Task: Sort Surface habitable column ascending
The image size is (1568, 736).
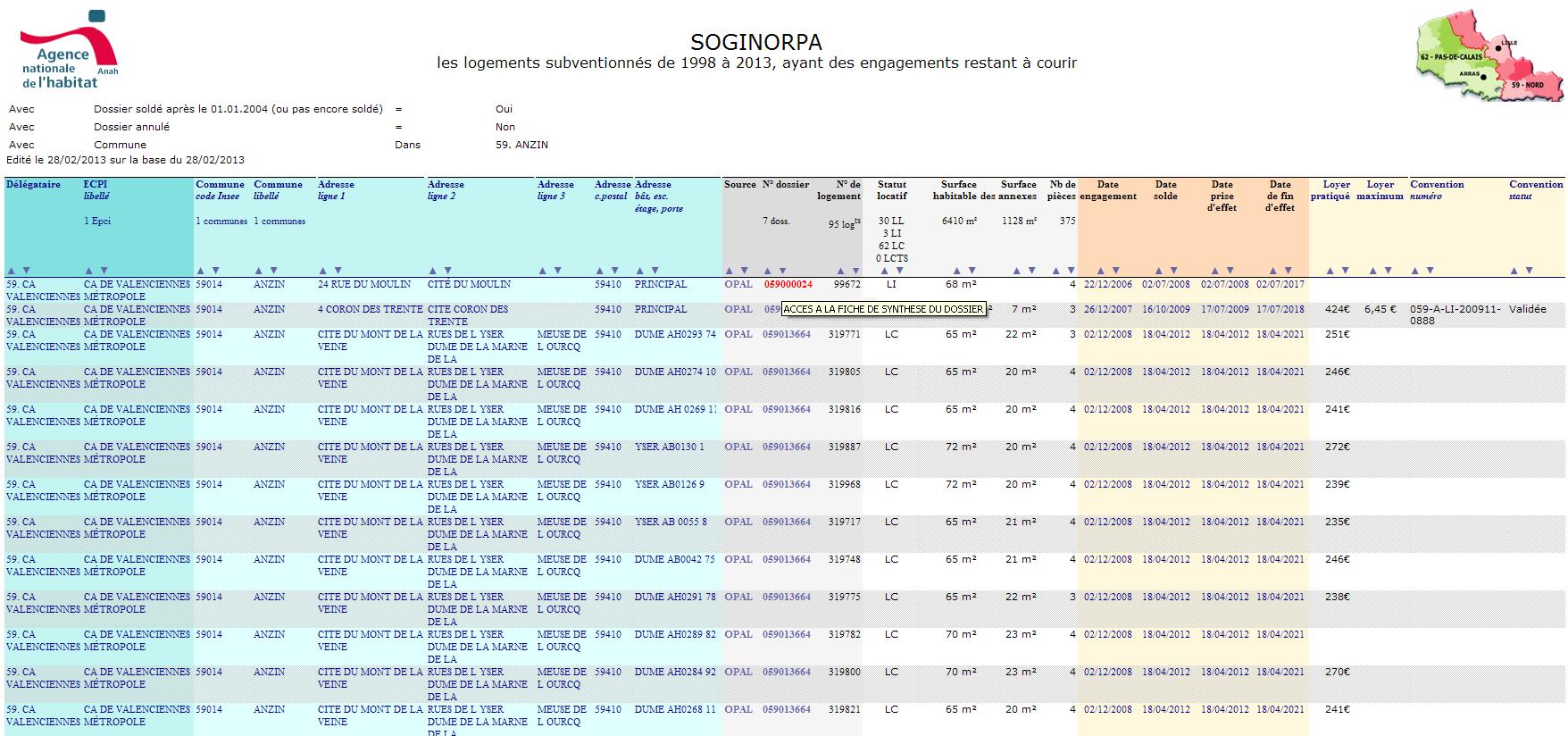Action: [x=956, y=271]
